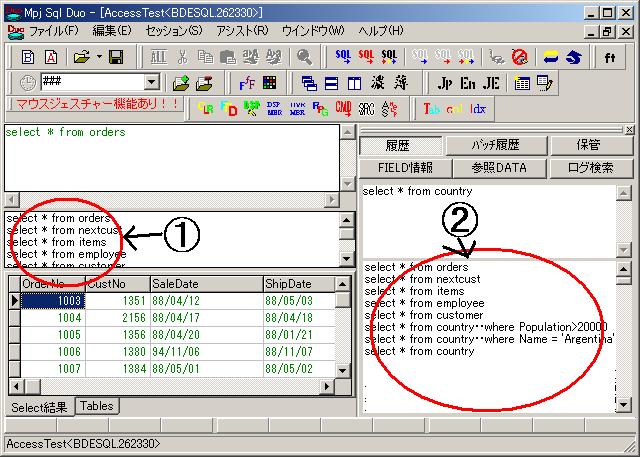Viewport: 640px width, 457px height.
Task: Tile windows vertically icon
Action: [x=354, y=83]
